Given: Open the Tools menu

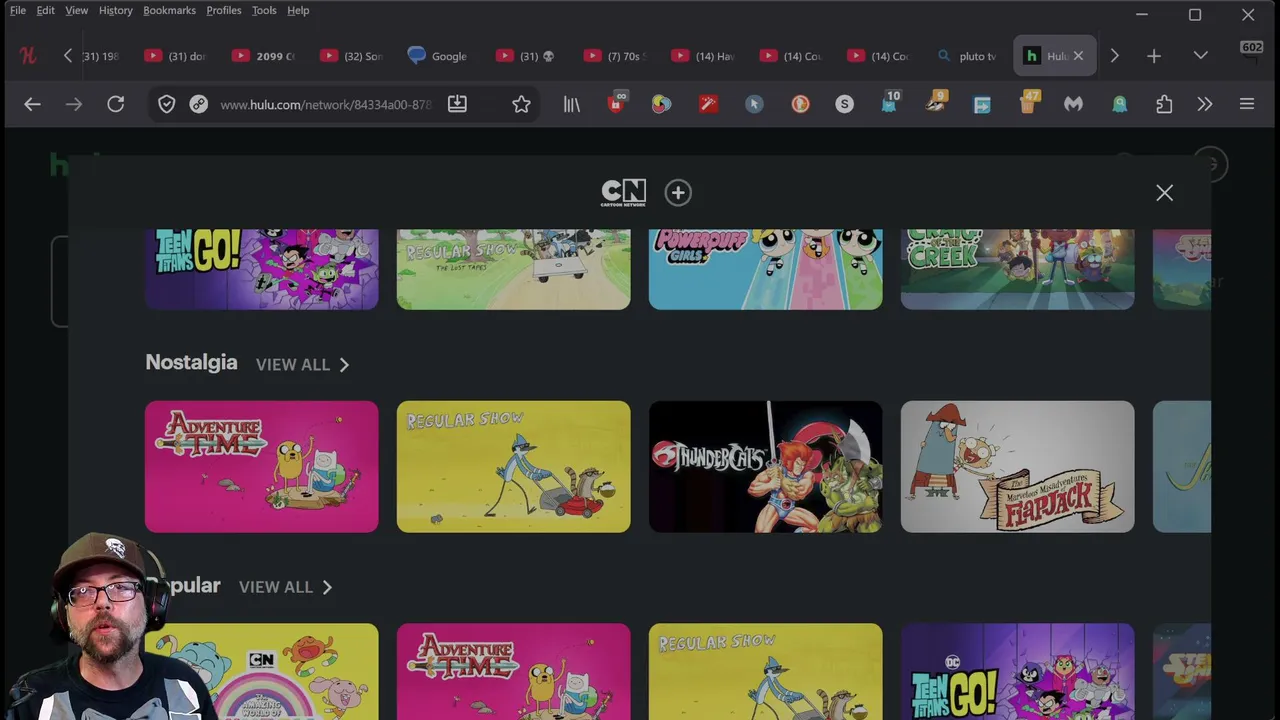Looking at the screenshot, I should click(264, 10).
